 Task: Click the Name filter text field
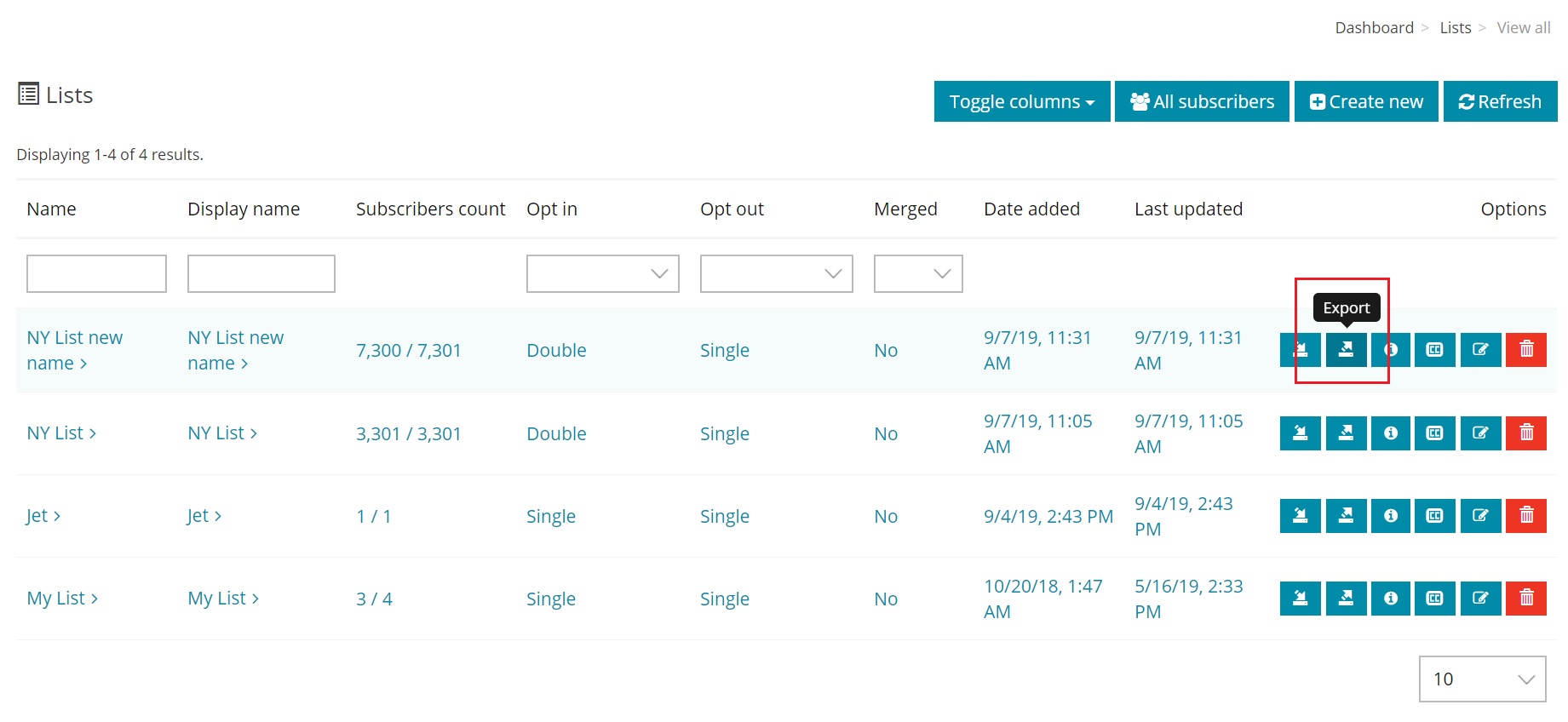point(96,274)
